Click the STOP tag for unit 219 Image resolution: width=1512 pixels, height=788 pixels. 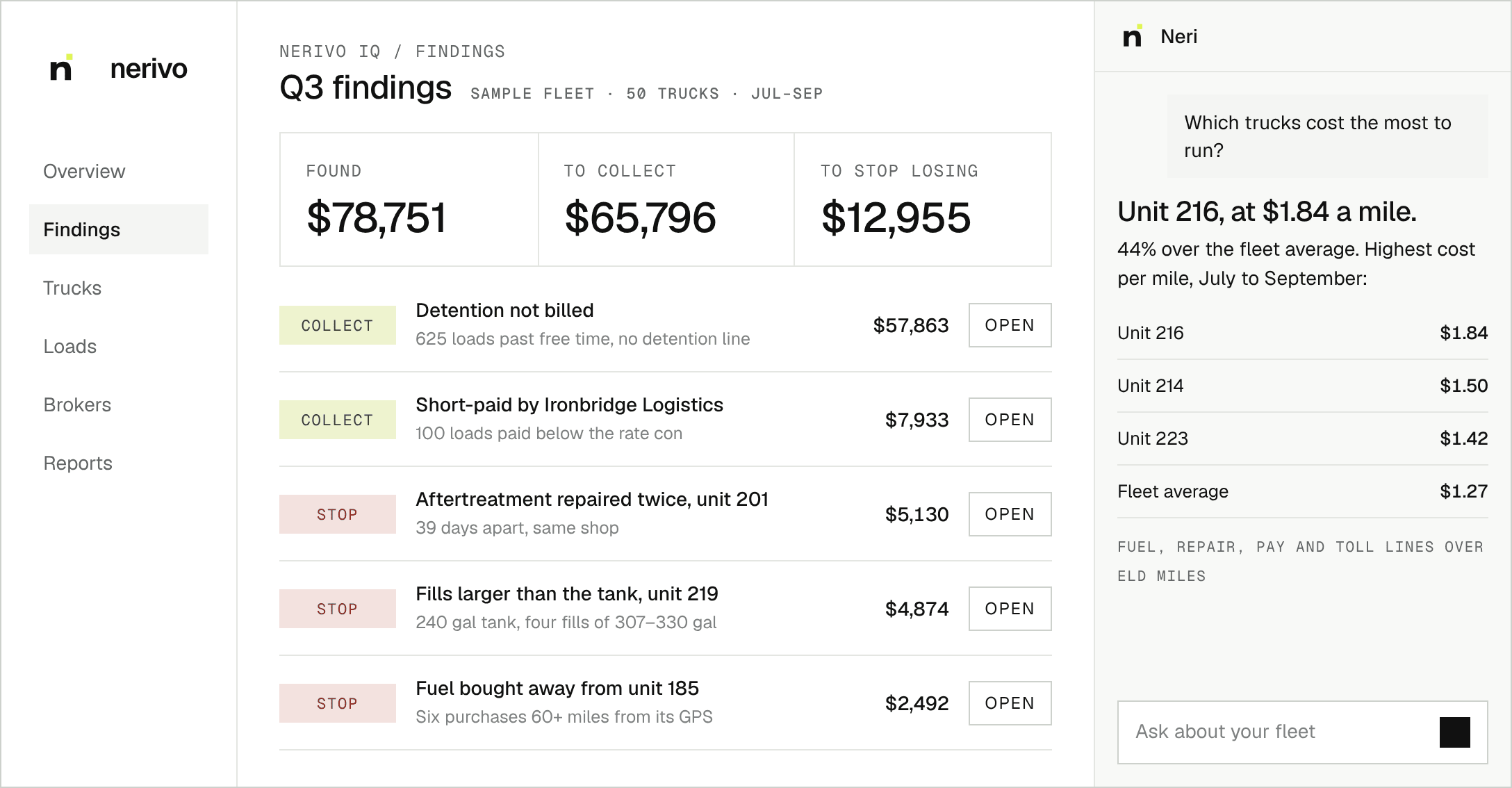(338, 609)
